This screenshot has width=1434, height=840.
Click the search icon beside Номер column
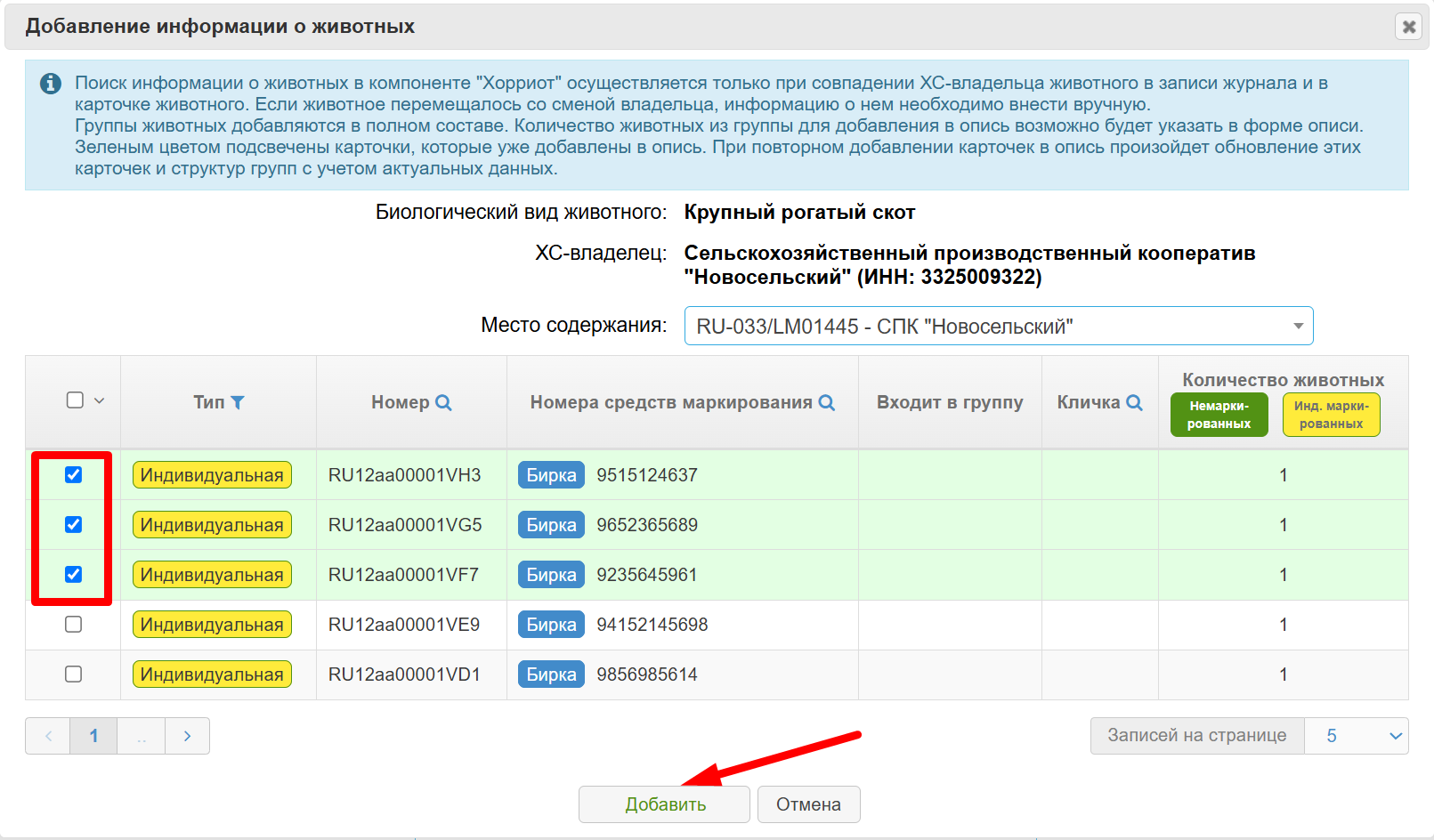pyautogui.click(x=443, y=402)
